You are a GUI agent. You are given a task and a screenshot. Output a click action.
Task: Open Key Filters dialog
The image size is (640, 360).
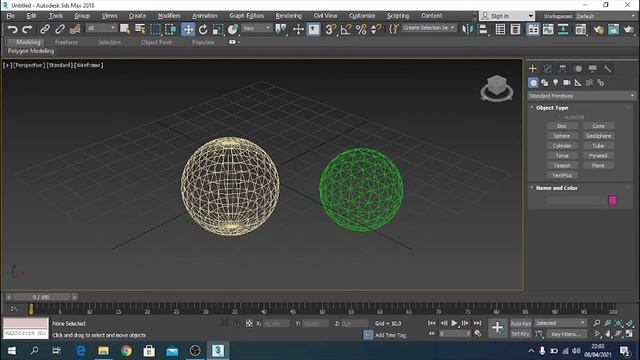click(x=566, y=334)
